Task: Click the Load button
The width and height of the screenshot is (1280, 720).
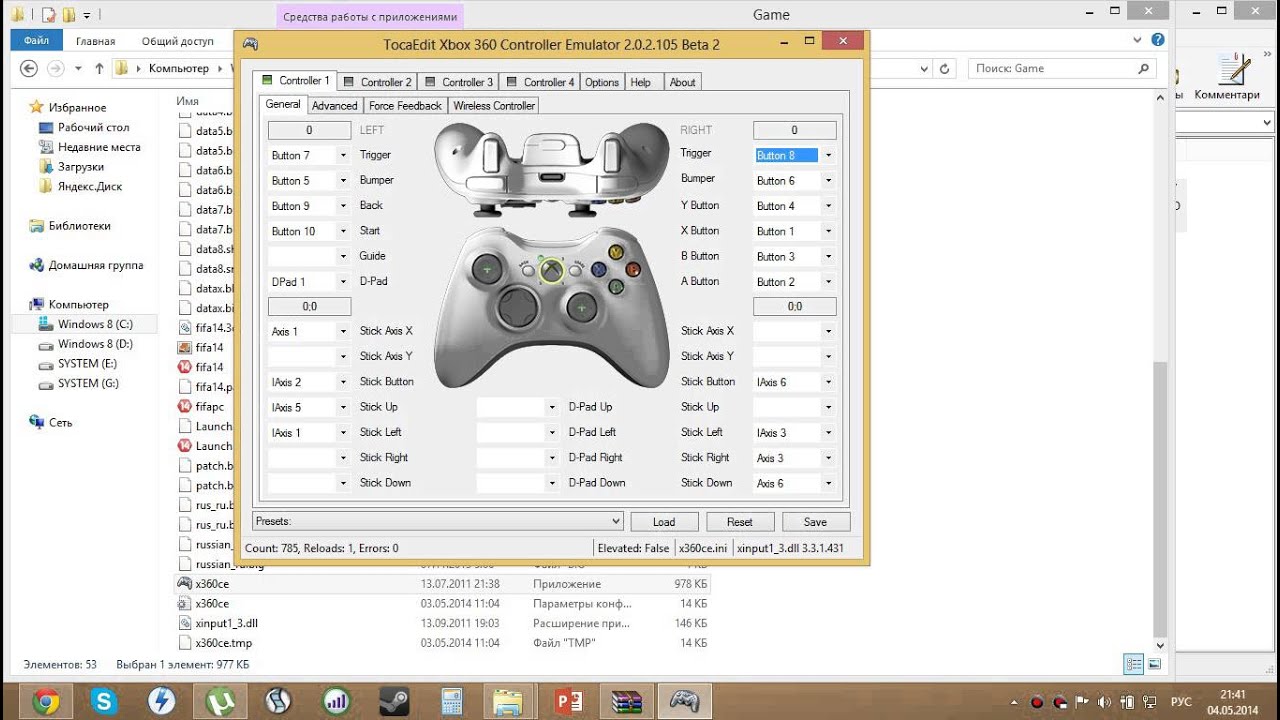Action: click(x=664, y=522)
